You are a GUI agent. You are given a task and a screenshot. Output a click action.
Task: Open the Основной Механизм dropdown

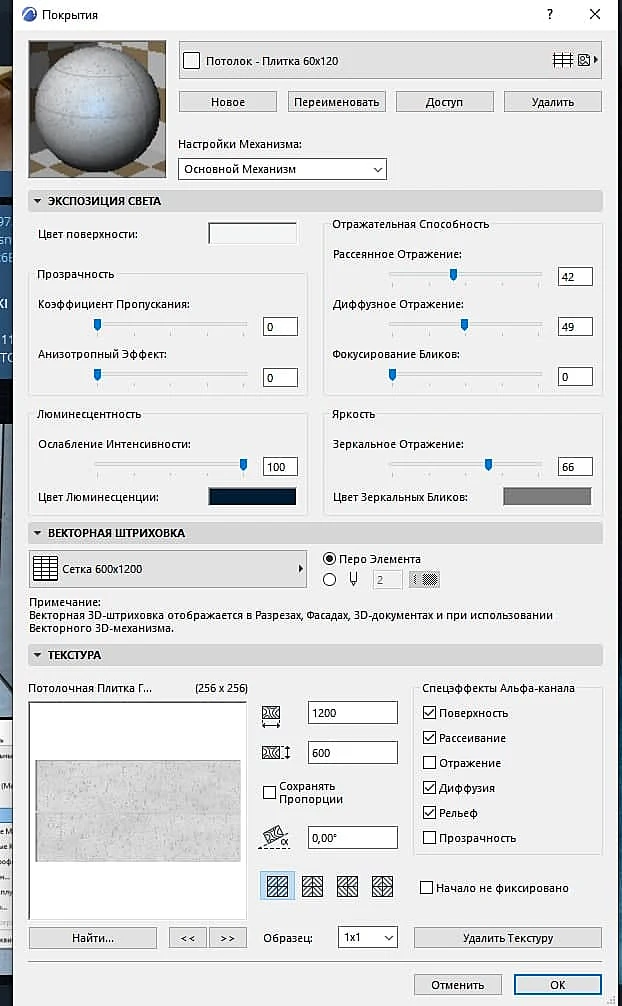point(282,169)
